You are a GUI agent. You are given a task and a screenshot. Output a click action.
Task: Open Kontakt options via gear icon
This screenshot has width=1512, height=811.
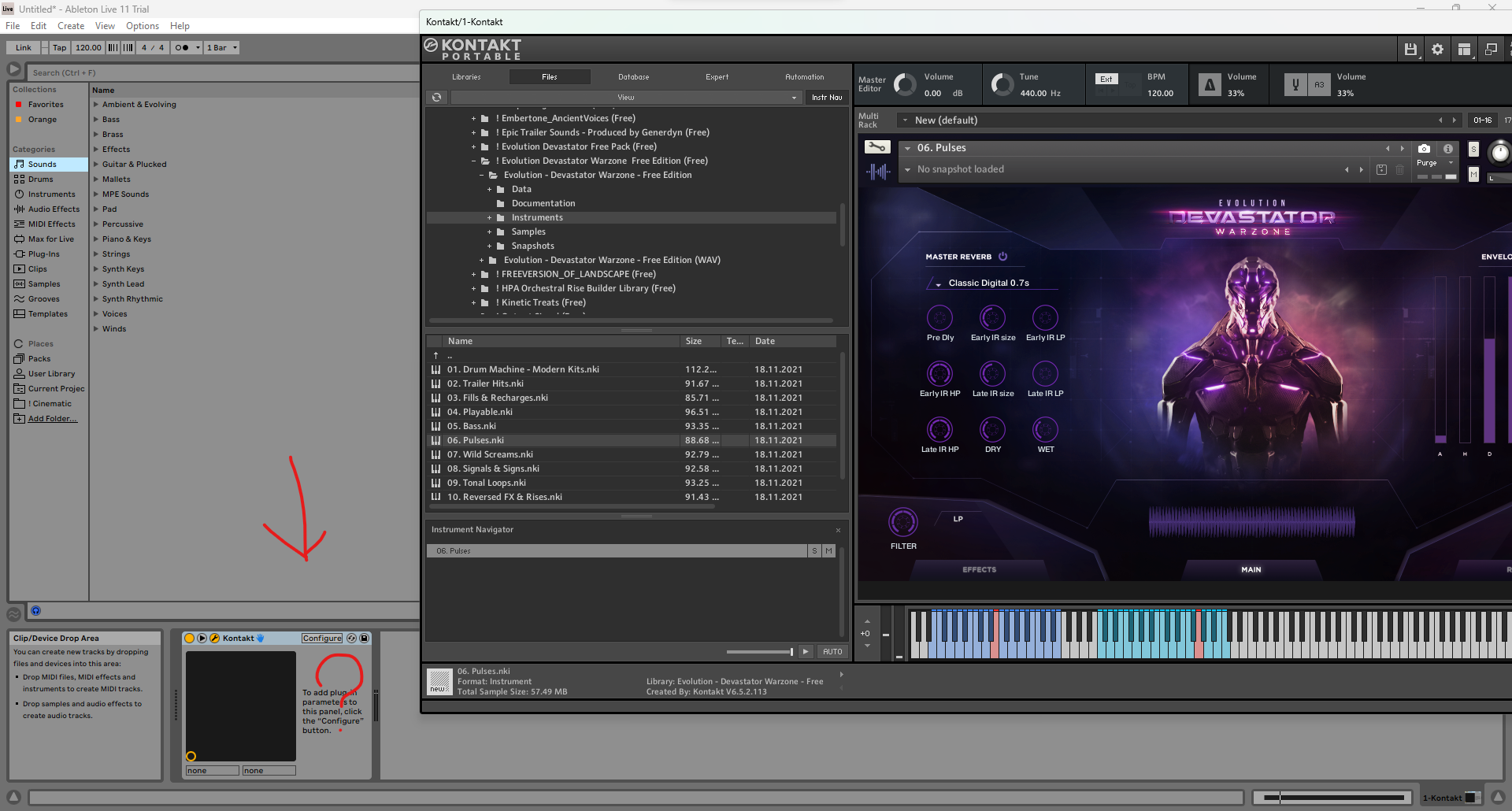(x=1437, y=50)
